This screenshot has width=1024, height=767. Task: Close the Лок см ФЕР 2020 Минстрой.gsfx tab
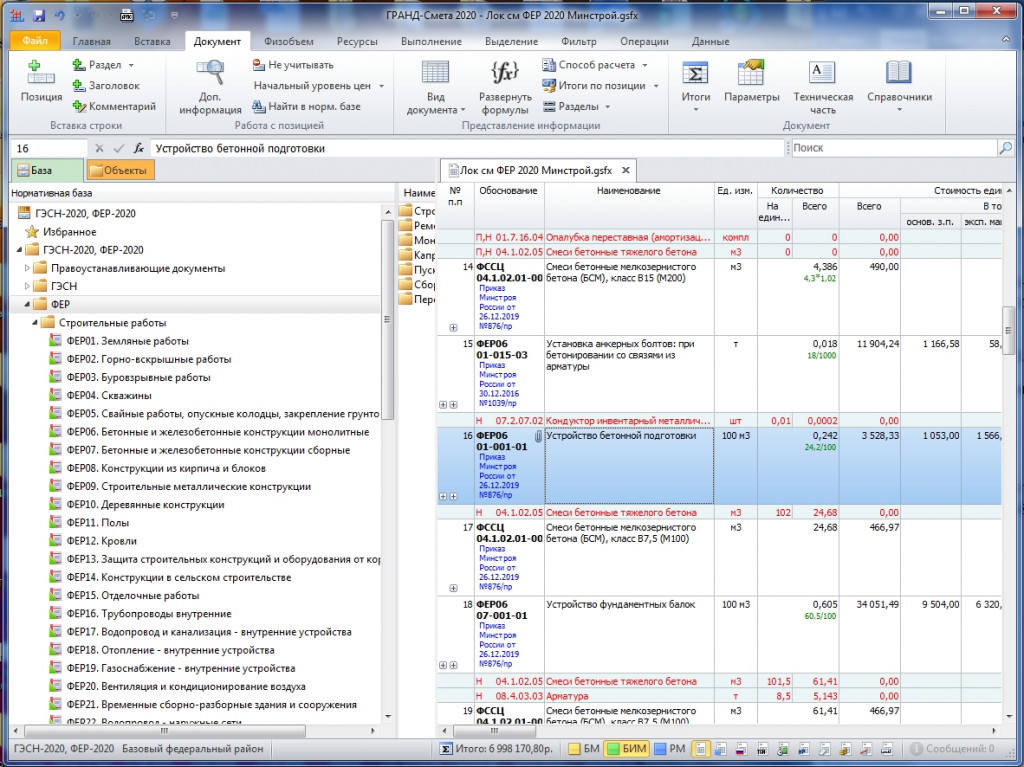(x=626, y=170)
